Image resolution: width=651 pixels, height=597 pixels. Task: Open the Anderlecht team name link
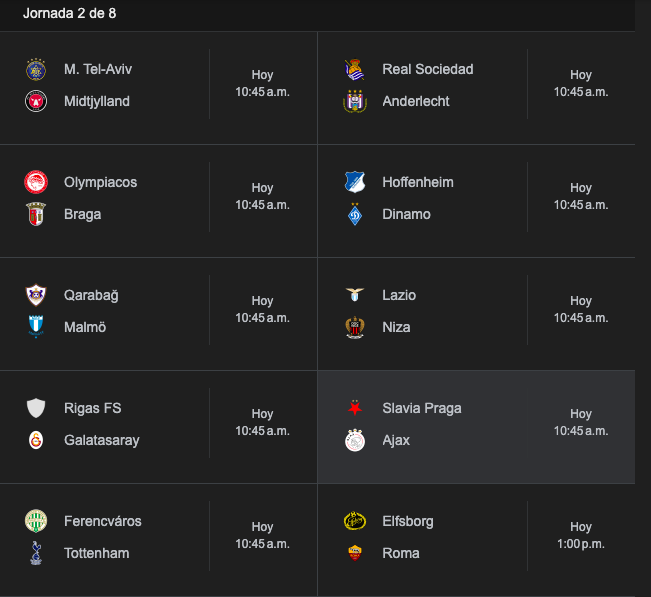[x=416, y=101]
